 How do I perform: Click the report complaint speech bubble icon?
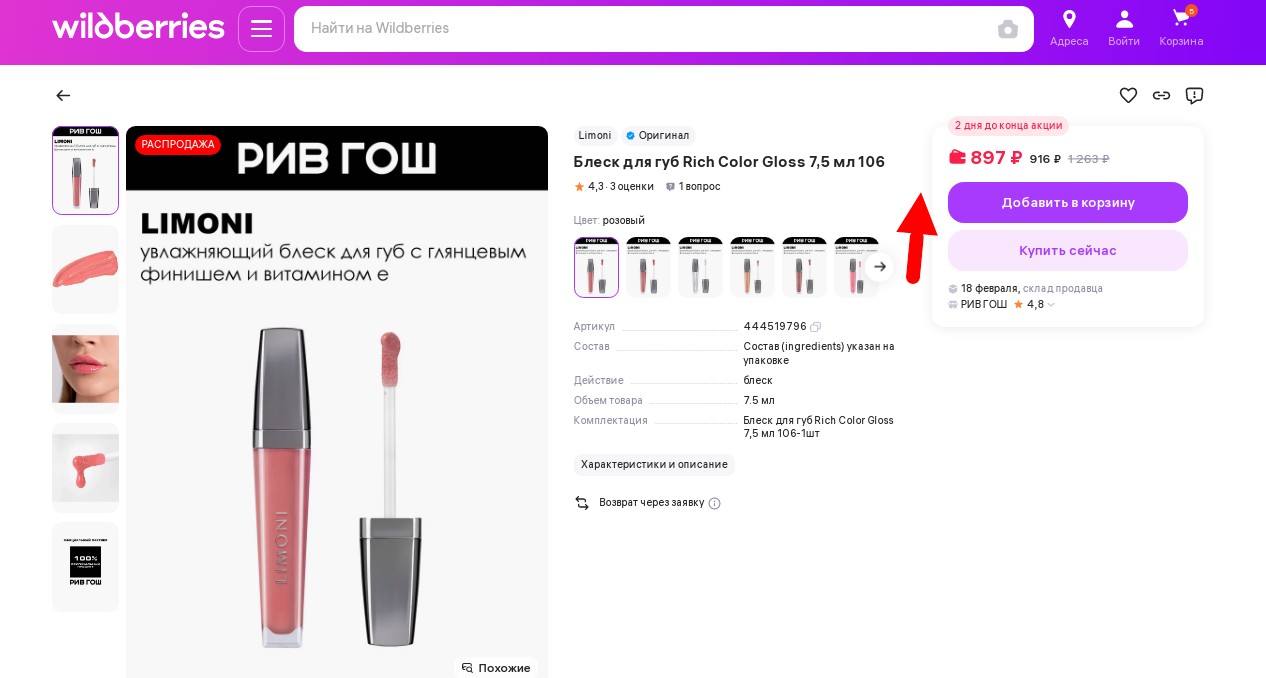[1194, 95]
